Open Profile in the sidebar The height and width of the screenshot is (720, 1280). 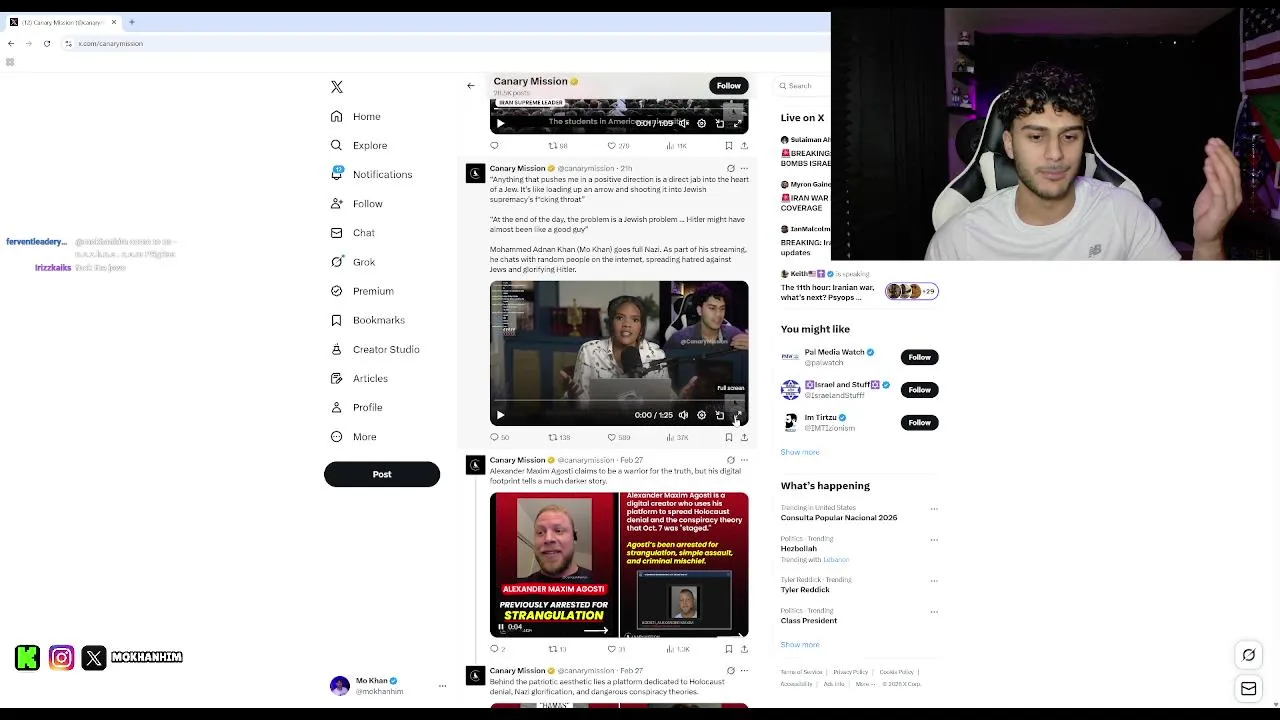356,407
